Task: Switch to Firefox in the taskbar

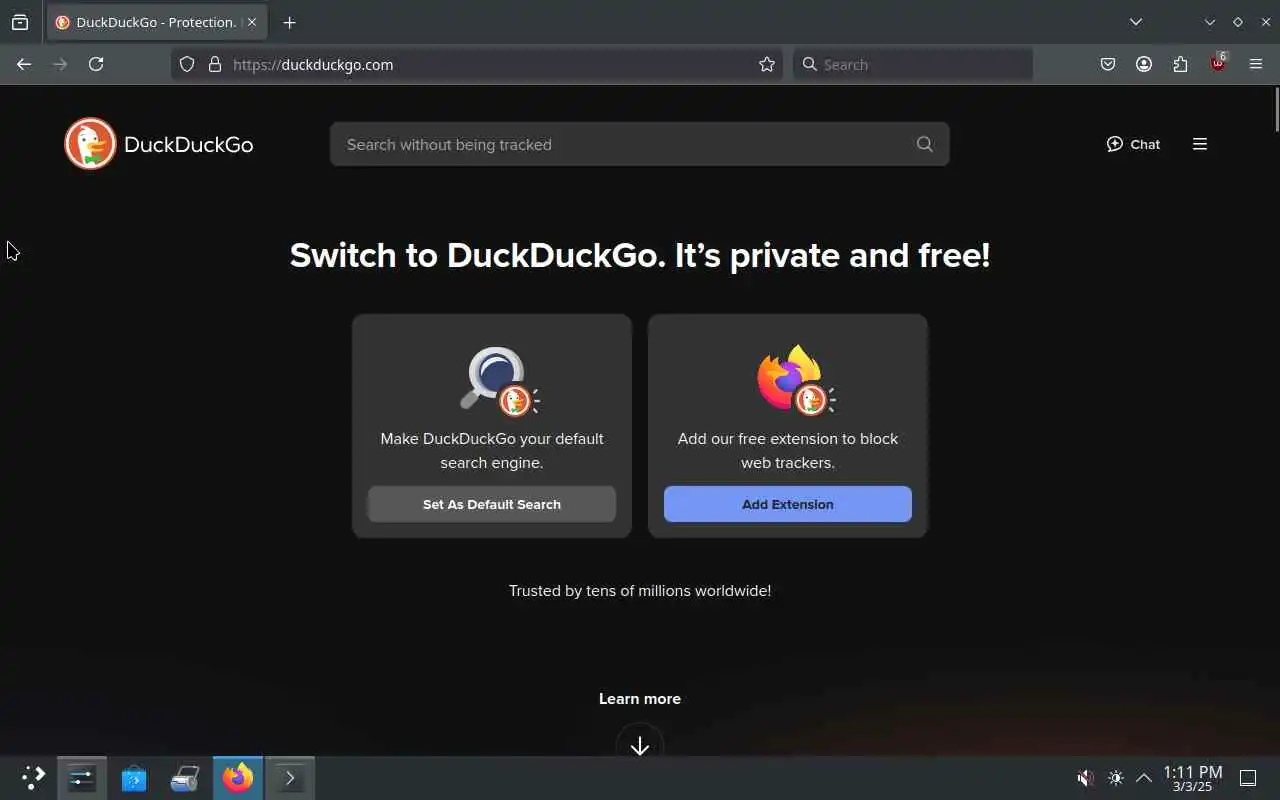Action: click(238, 778)
